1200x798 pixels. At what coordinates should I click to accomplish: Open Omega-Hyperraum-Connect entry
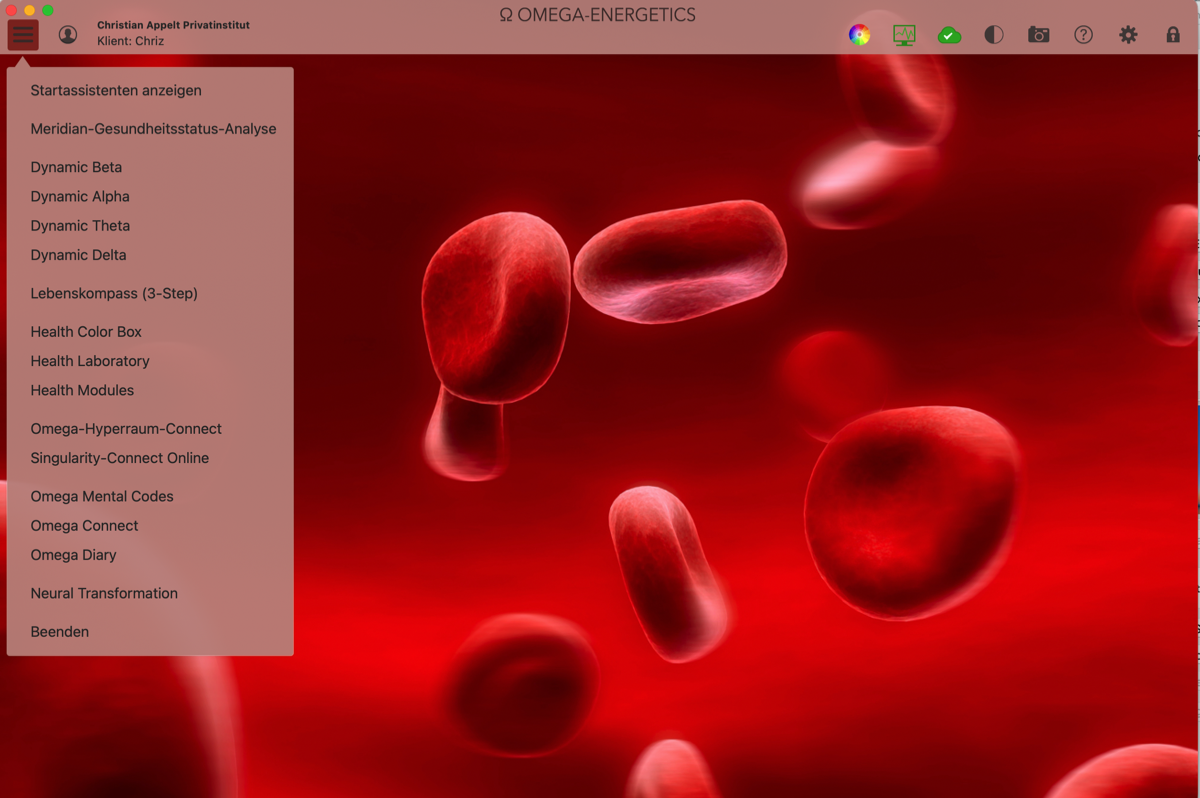click(x=126, y=429)
